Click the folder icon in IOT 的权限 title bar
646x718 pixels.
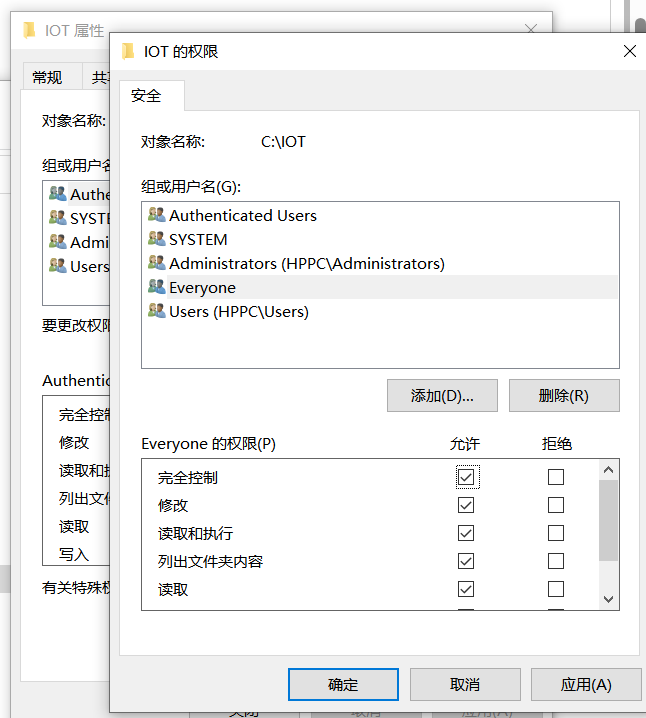(x=127, y=51)
